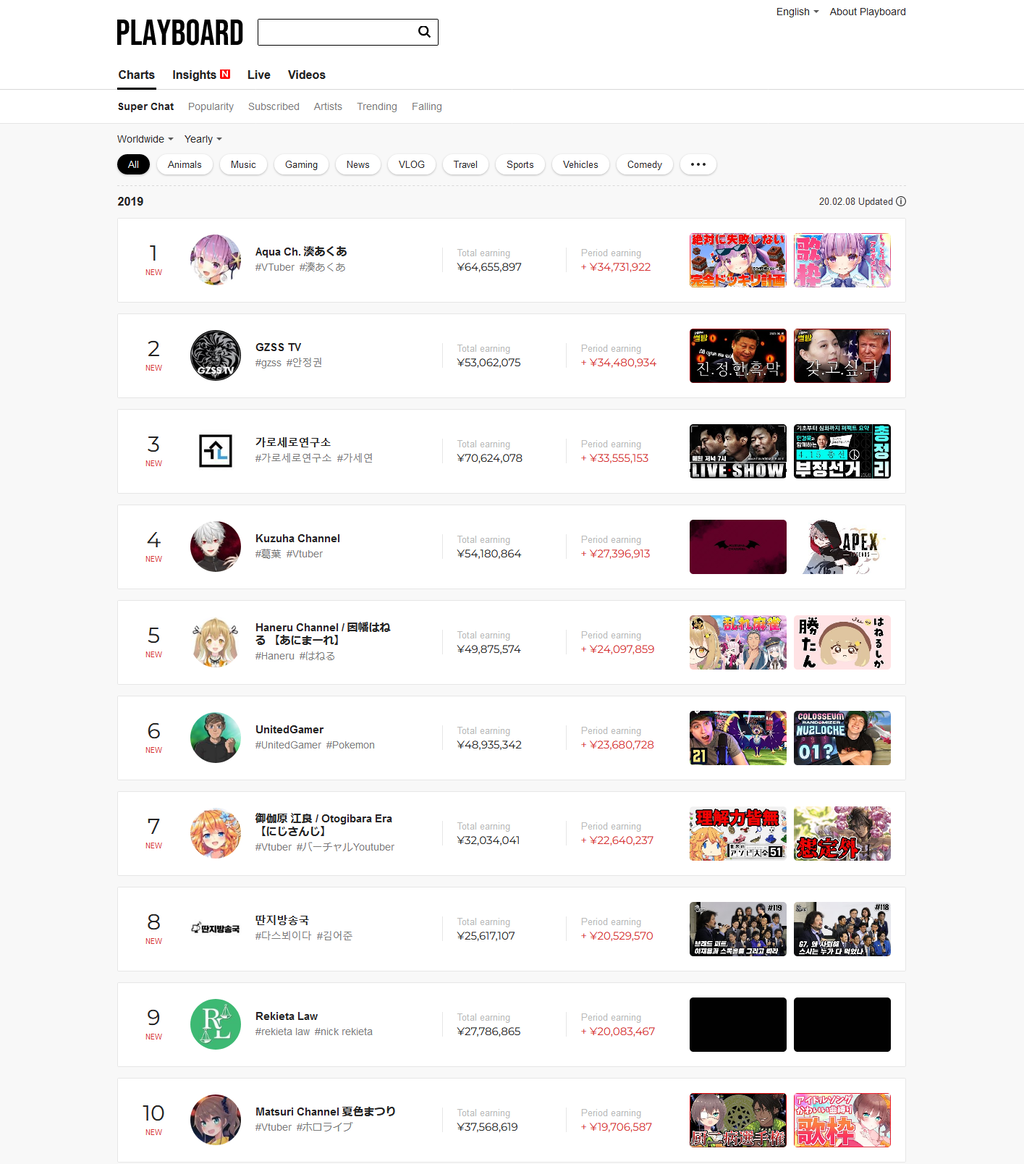Open GZSS TV second video thumbnail
The image size is (1024, 1164).
[842, 356]
